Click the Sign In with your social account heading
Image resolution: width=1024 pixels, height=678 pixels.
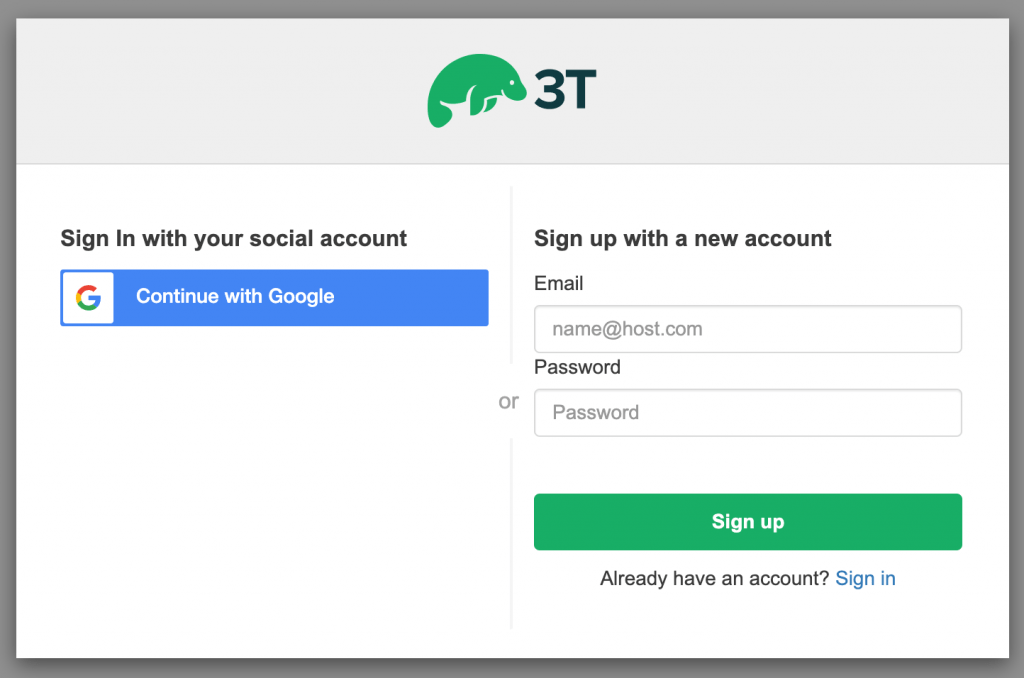[x=234, y=239]
